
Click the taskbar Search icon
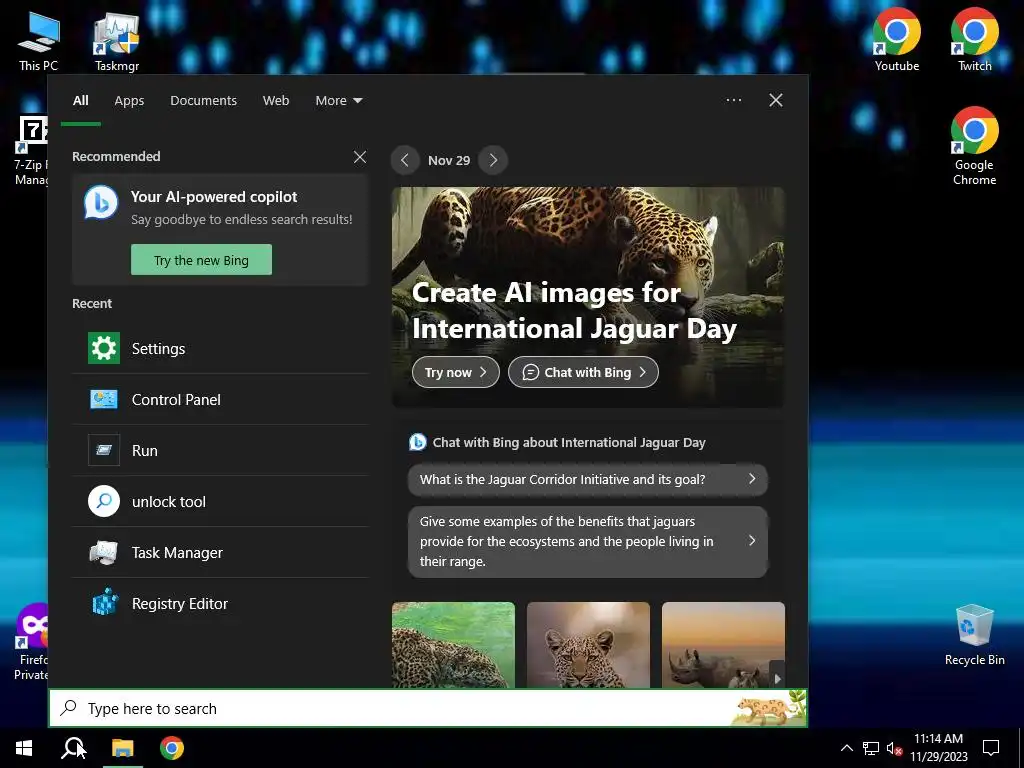point(73,748)
